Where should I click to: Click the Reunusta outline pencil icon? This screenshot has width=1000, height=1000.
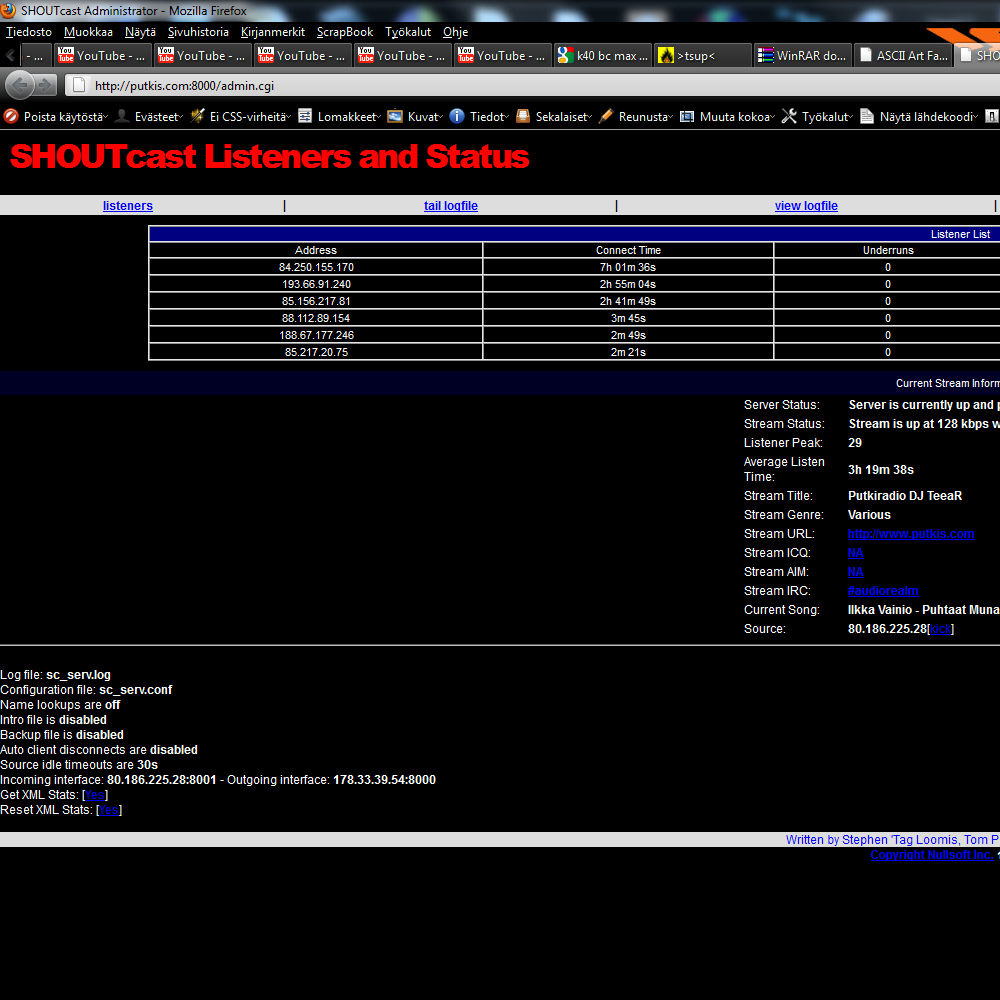coord(606,116)
